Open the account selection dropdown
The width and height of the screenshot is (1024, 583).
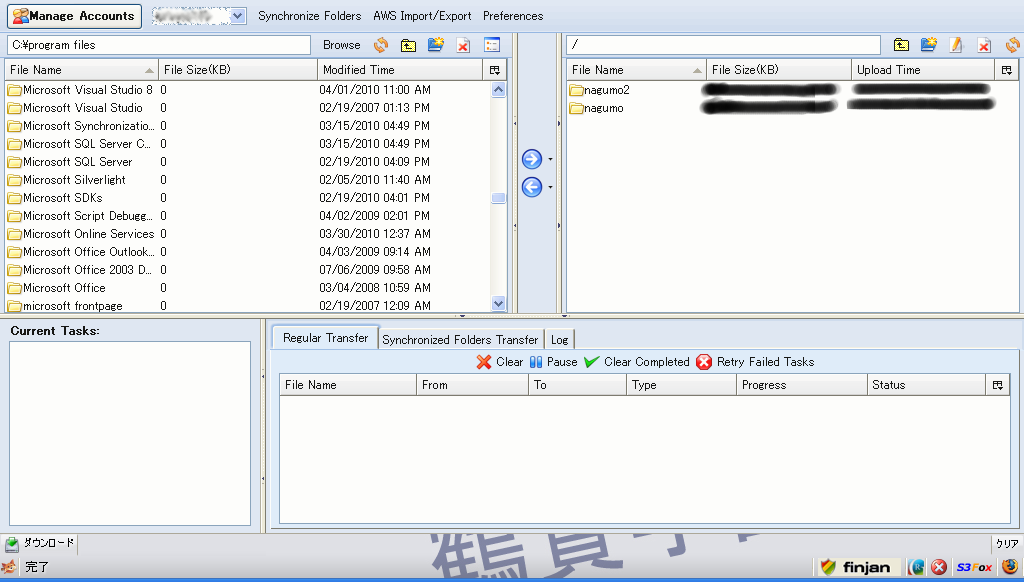pyautogui.click(x=238, y=16)
